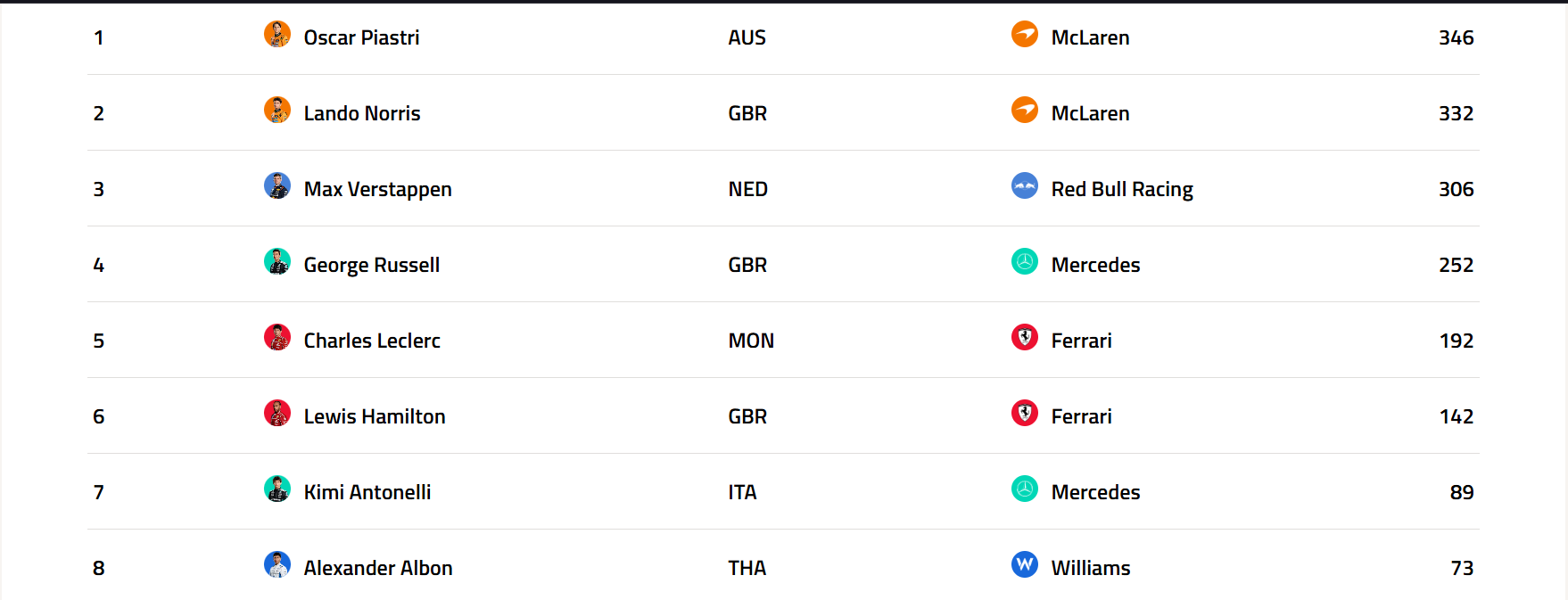
Task: Click Max Verstappen's driver avatar icon
Action: pos(277,186)
